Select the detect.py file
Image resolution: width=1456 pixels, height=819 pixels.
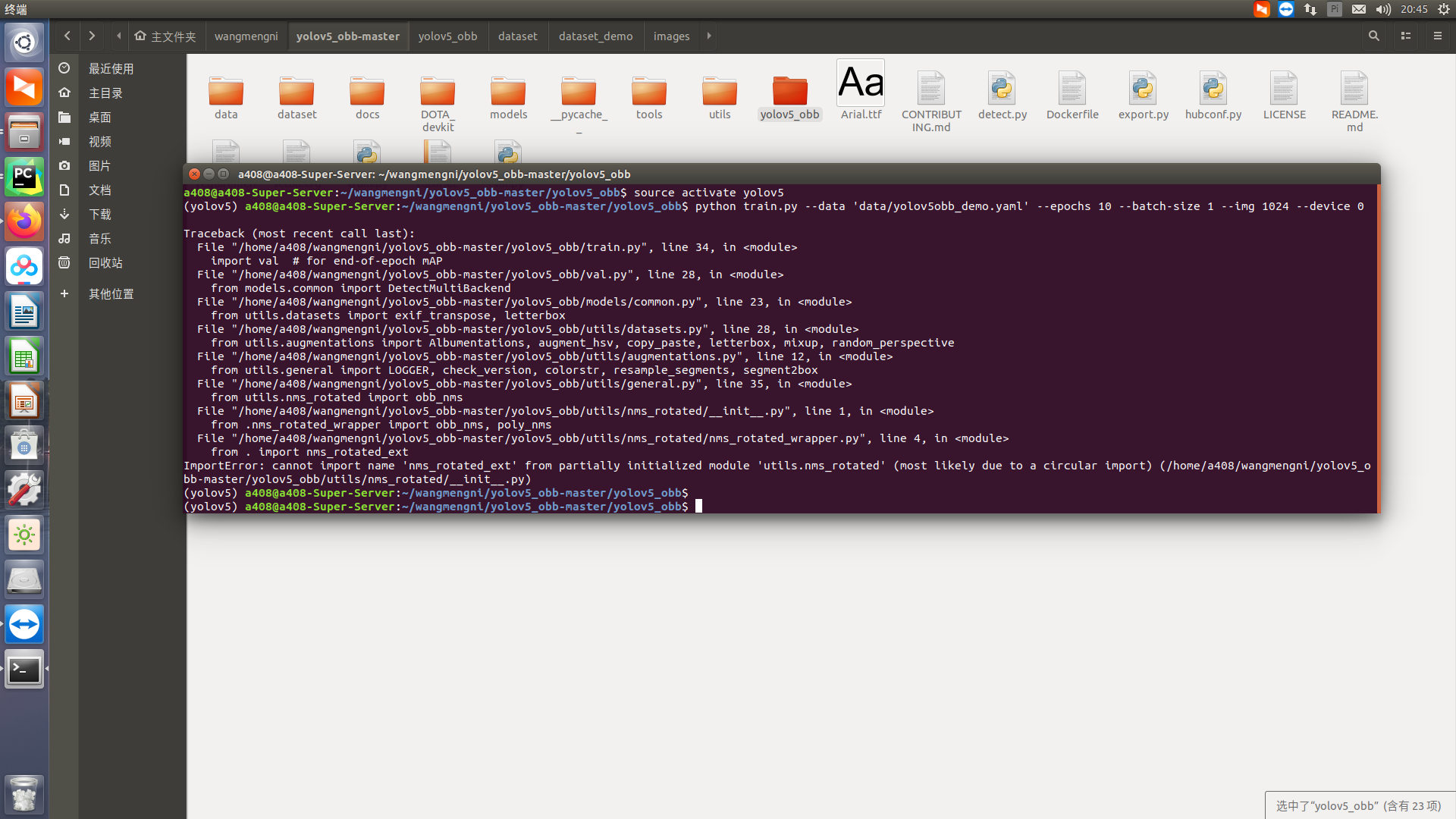point(1002,96)
